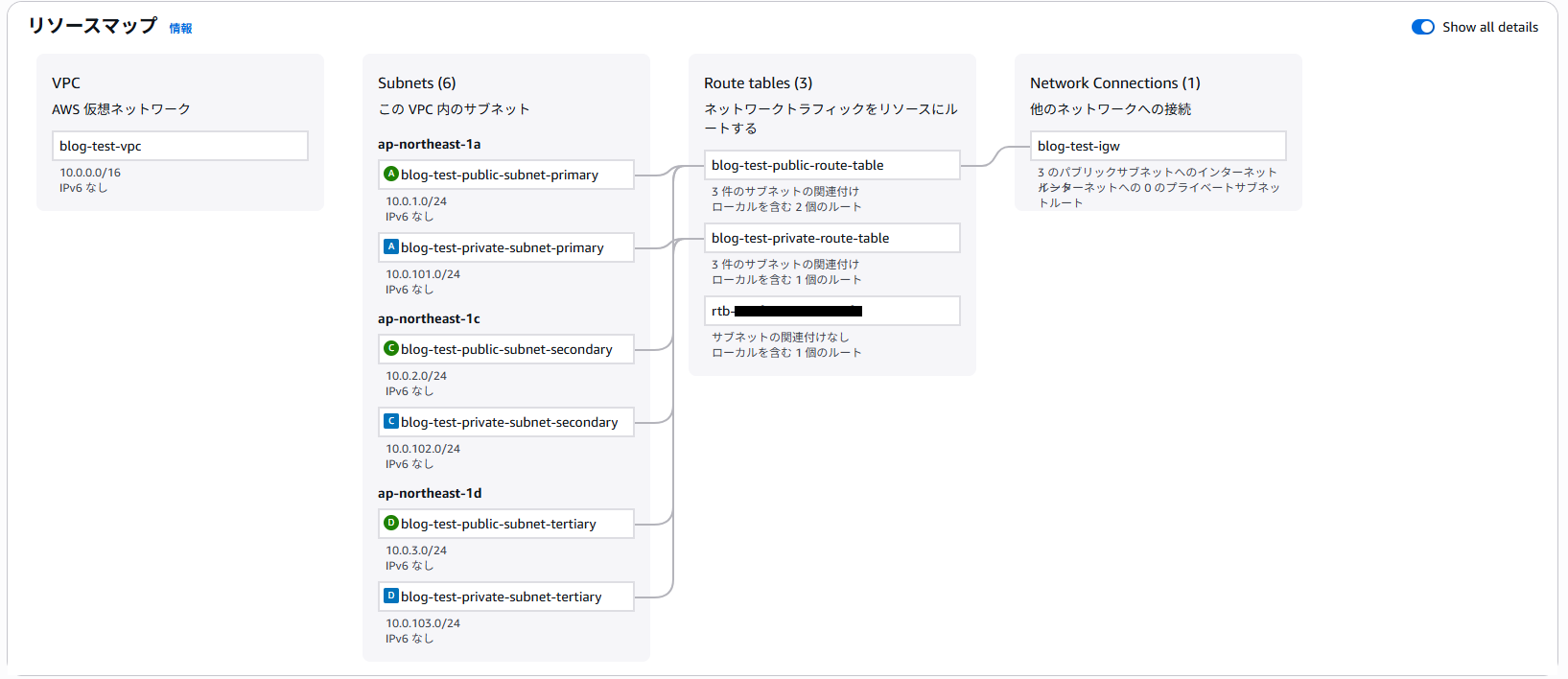Select blog-test-private-subnet-primary subnet
Screen dimensions: 1568x679
(506, 247)
